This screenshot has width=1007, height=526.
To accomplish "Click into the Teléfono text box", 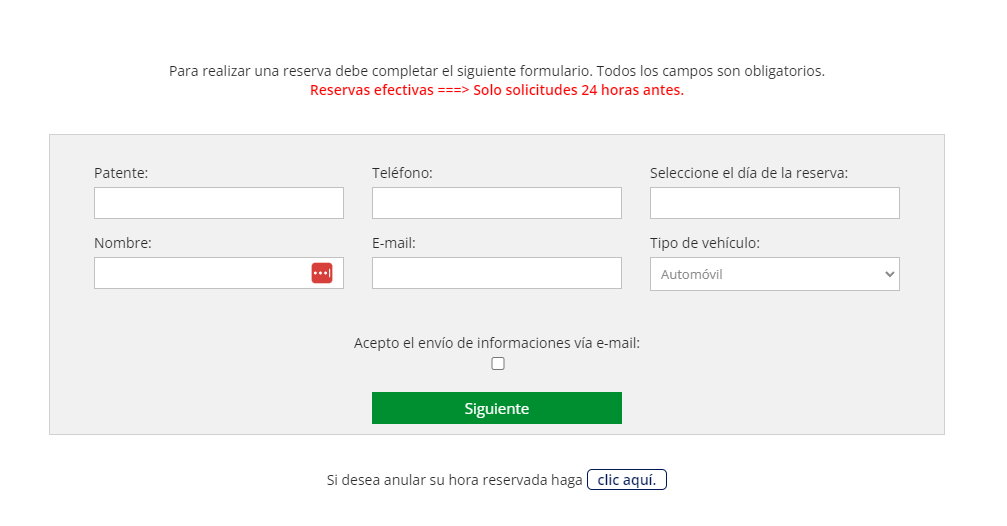I will pos(496,203).
